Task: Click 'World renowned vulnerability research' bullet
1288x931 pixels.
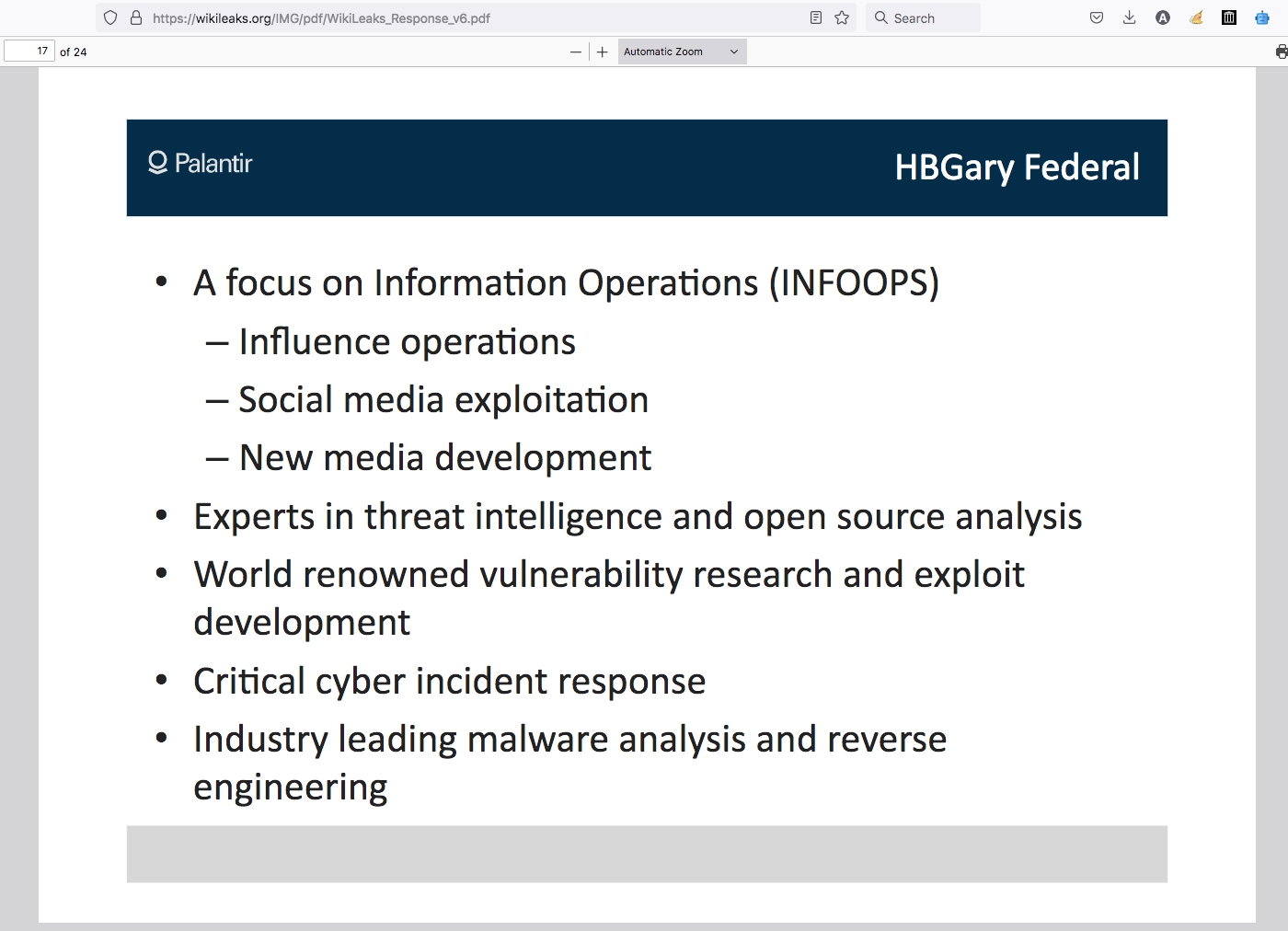Action: 609,598
